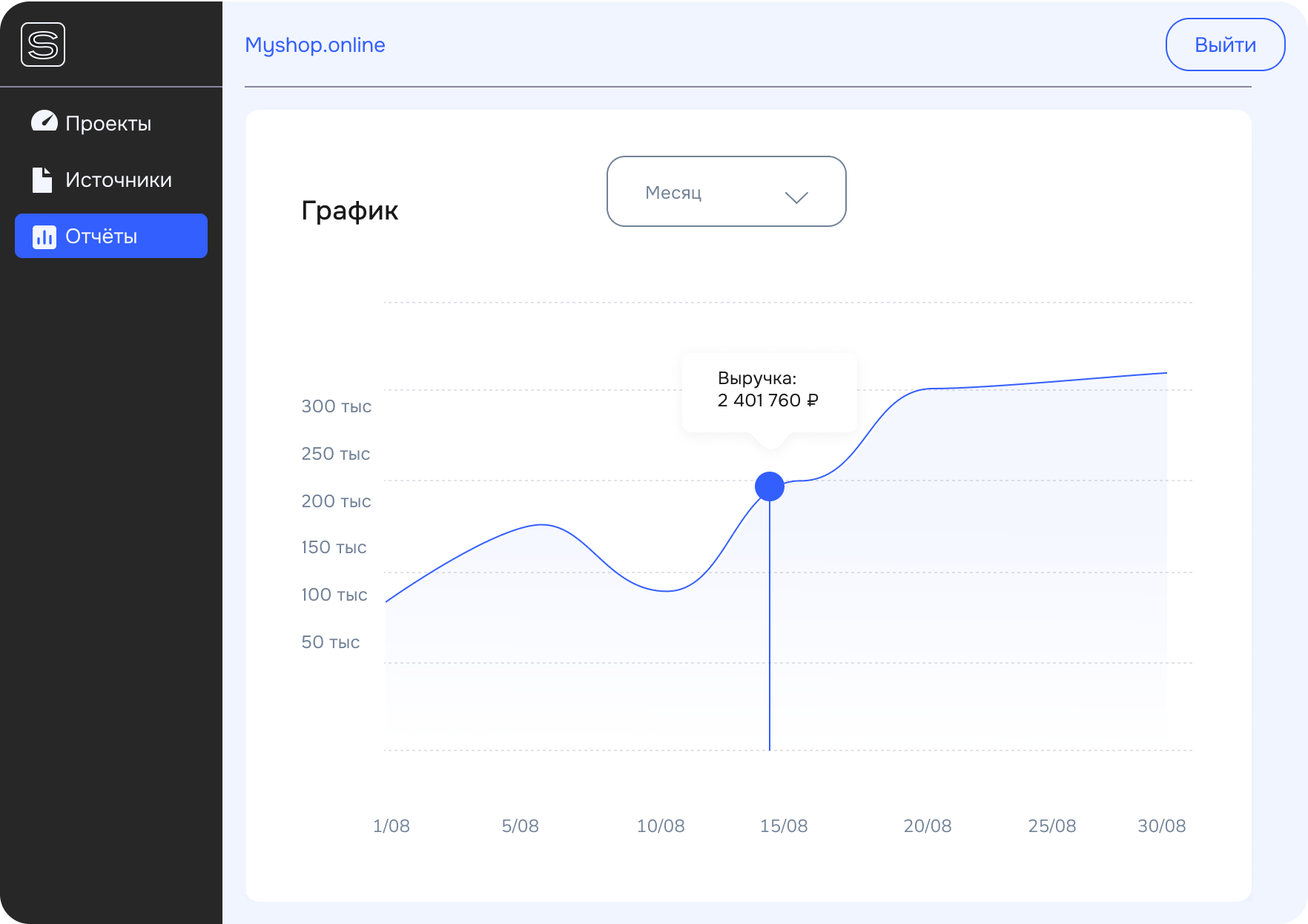Click the document icon beside Источники
This screenshot has height=924, width=1308.
(x=42, y=179)
